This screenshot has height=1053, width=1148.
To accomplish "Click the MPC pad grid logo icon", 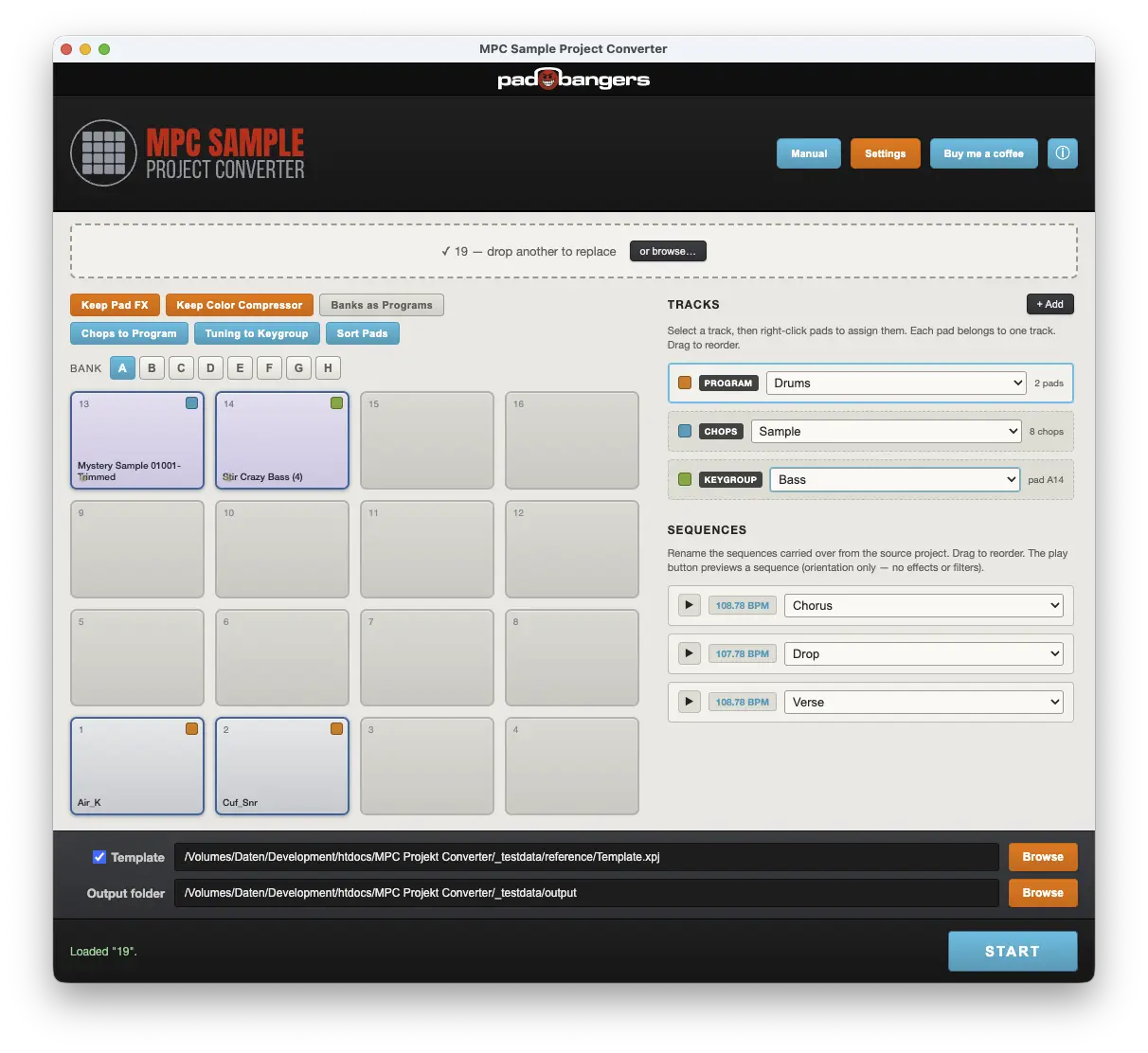I will pos(104,153).
